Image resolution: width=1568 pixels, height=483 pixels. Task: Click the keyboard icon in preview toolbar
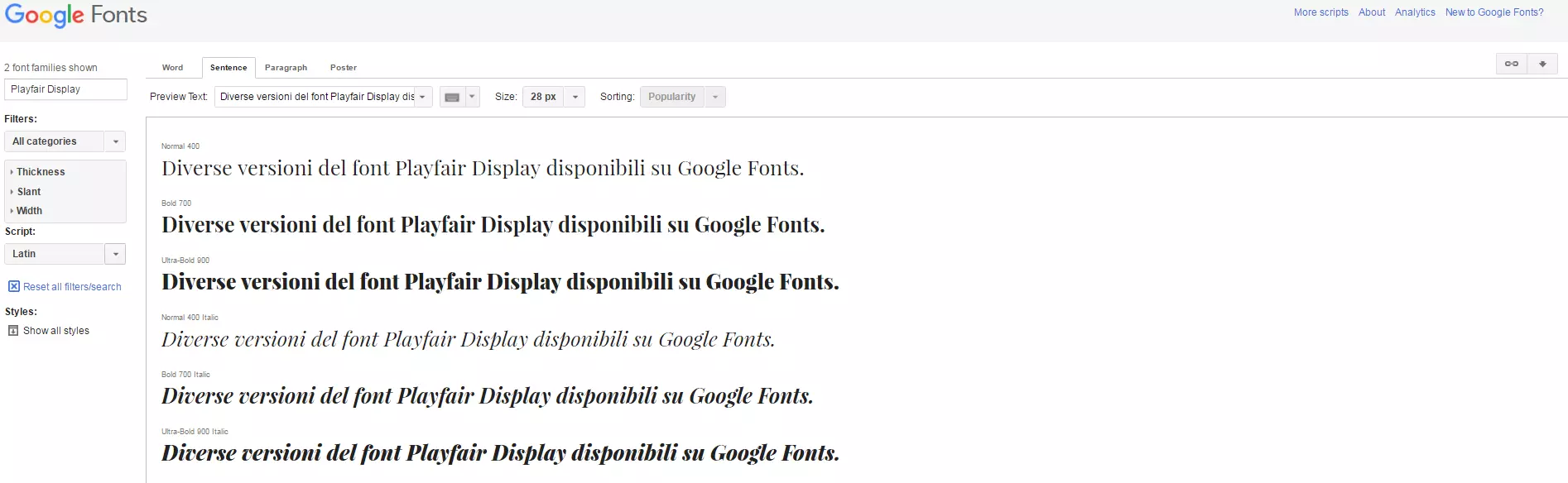coord(452,97)
